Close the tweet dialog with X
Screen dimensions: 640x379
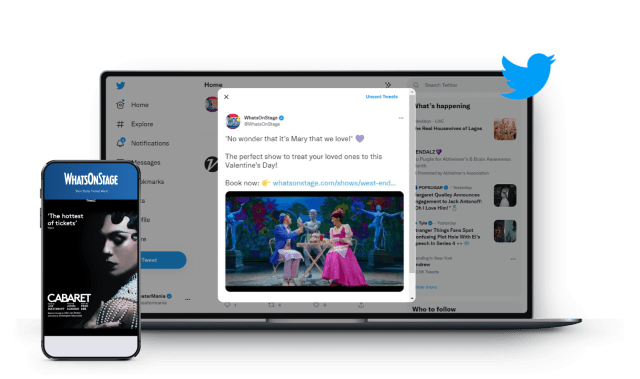[226, 97]
